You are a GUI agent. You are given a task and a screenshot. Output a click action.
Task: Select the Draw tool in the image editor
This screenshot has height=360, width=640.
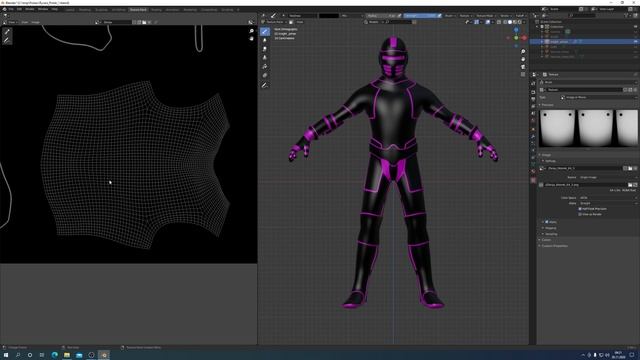click(x=7, y=31)
